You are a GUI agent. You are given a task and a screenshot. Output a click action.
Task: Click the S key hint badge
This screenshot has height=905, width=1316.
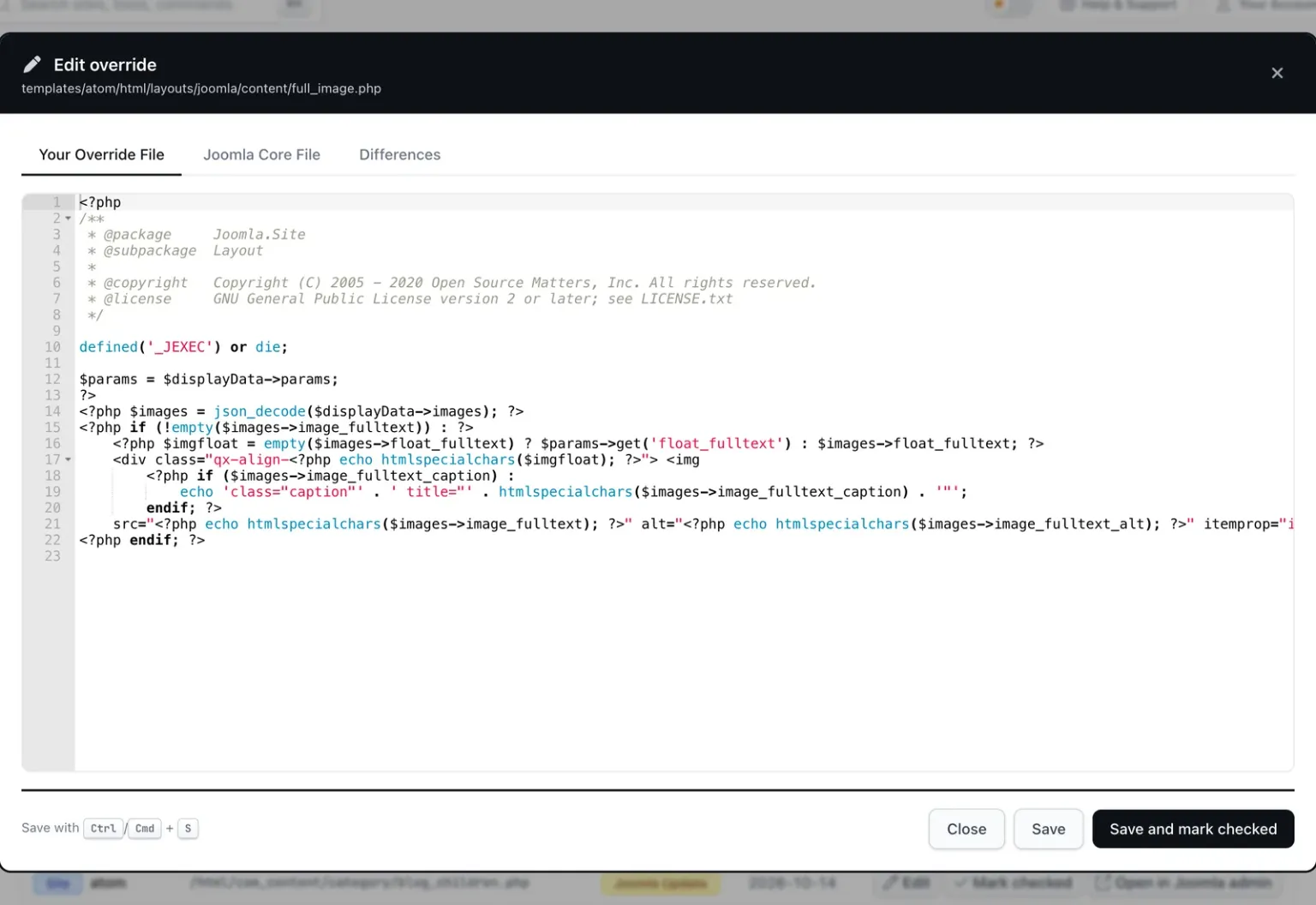tap(188, 828)
